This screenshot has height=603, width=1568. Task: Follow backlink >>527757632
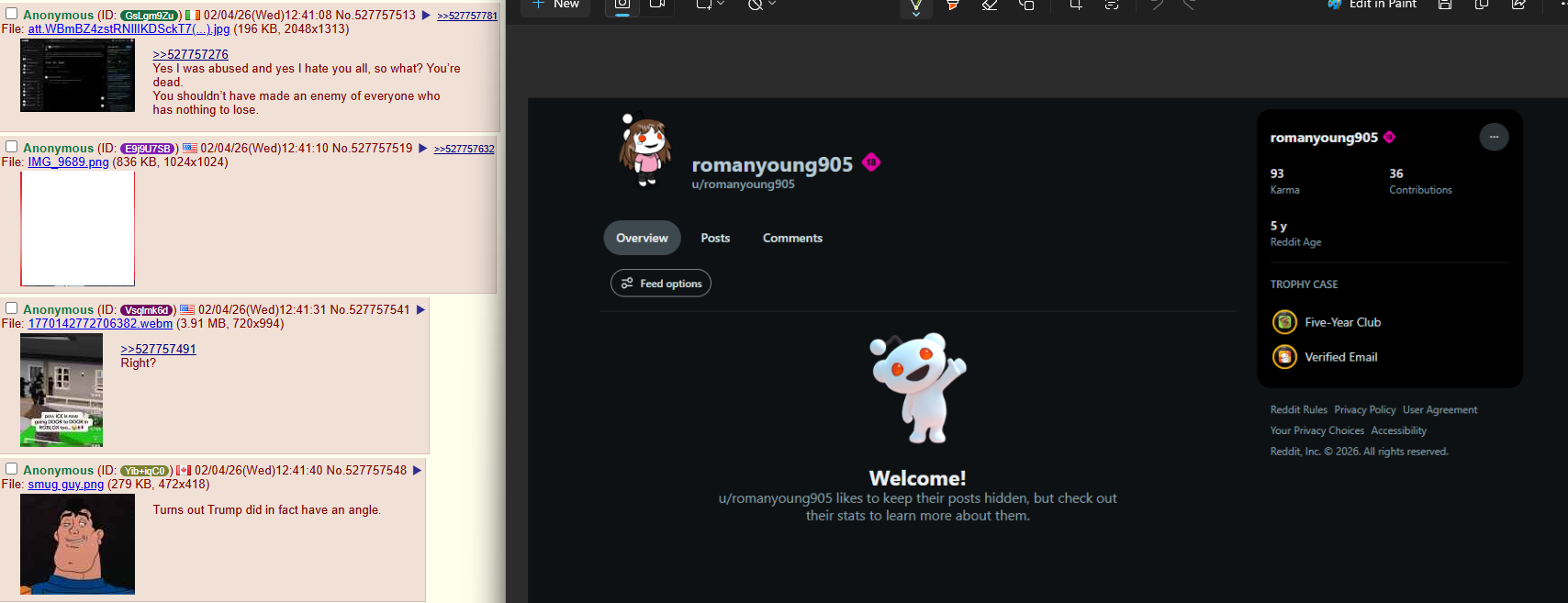[x=464, y=150]
